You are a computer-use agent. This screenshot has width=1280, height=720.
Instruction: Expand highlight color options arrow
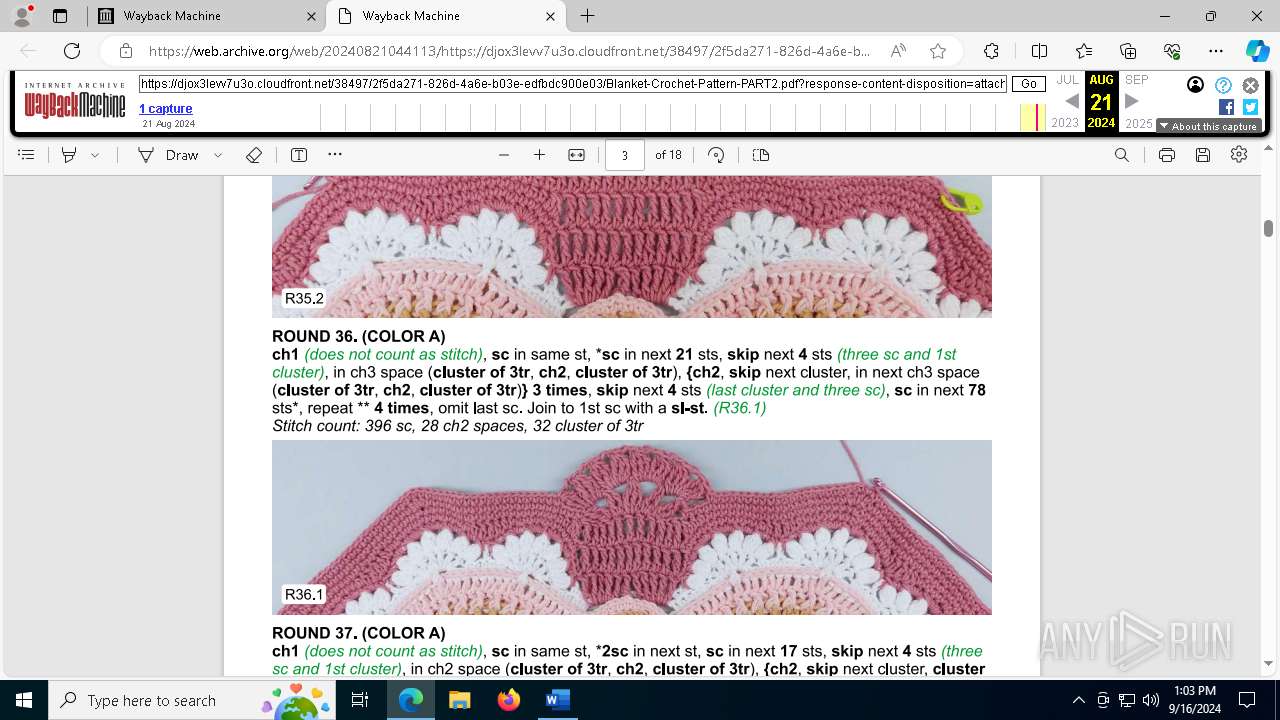click(95, 155)
